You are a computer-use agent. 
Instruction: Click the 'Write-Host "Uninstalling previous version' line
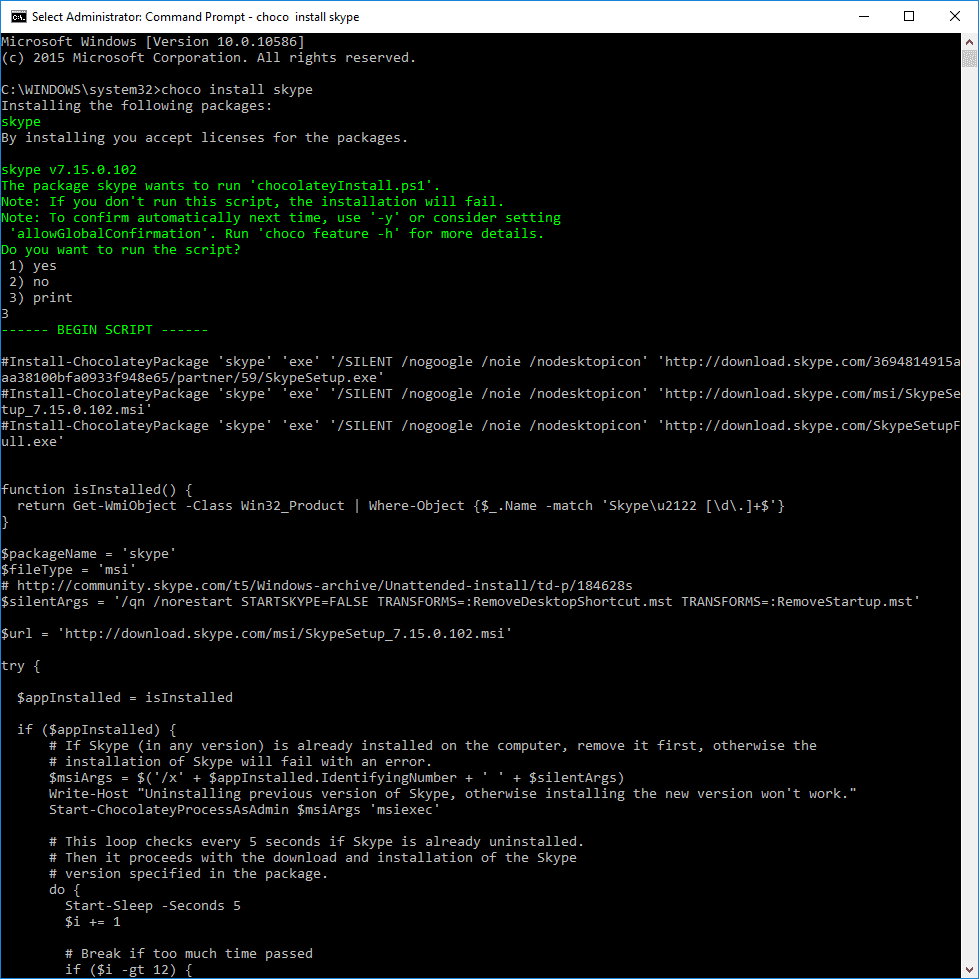pyautogui.click(x=453, y=794)
